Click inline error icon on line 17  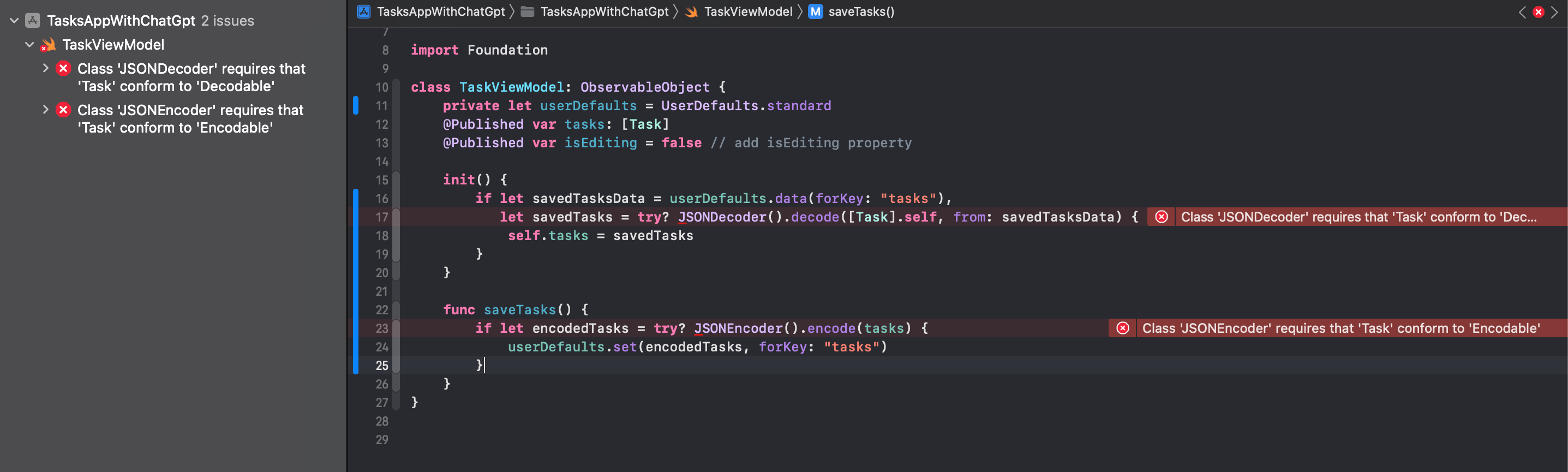tap(1162, 217)
